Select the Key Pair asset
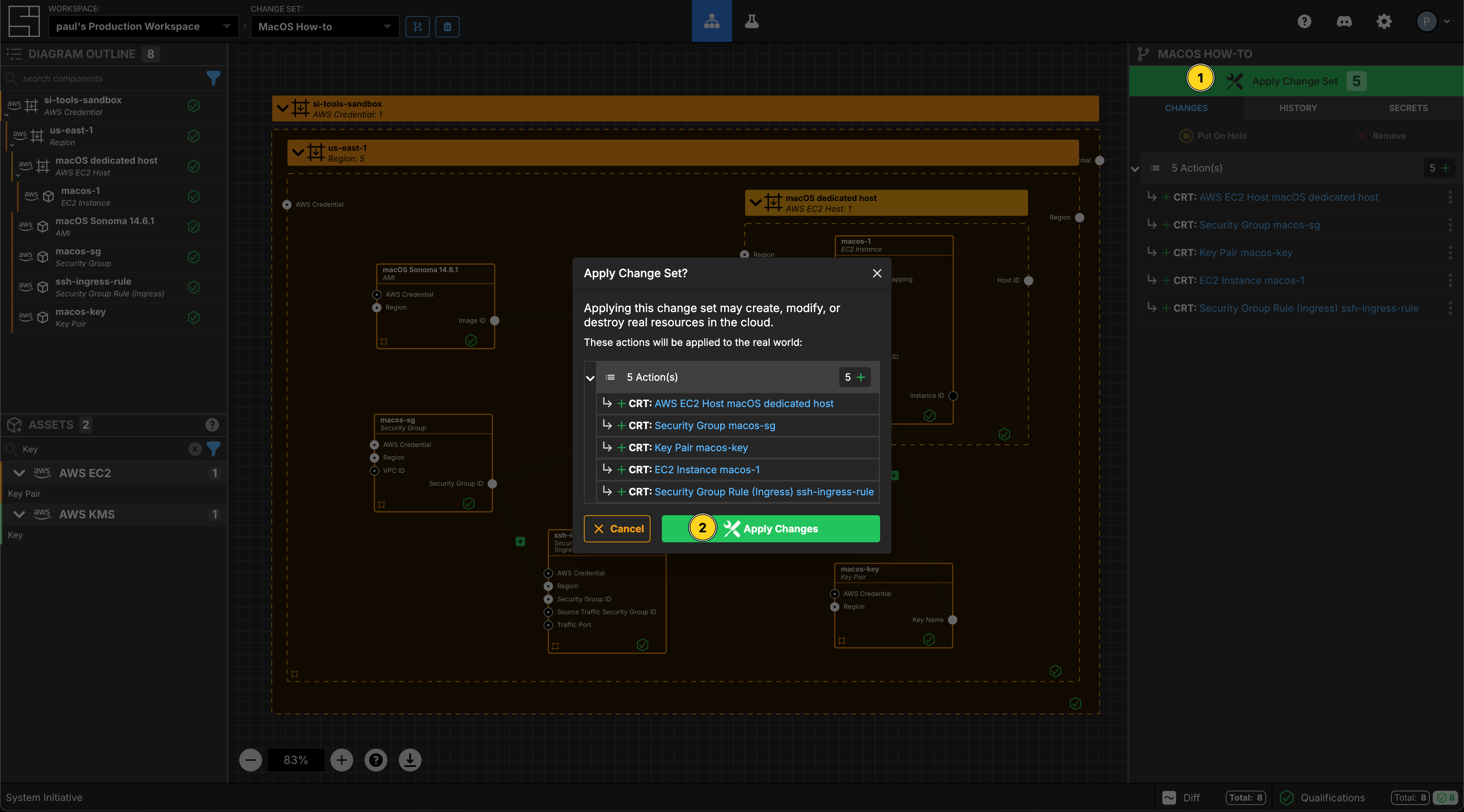Viewport: 1464px width, 812px height. pyautogui.click(x=24, y=494)
